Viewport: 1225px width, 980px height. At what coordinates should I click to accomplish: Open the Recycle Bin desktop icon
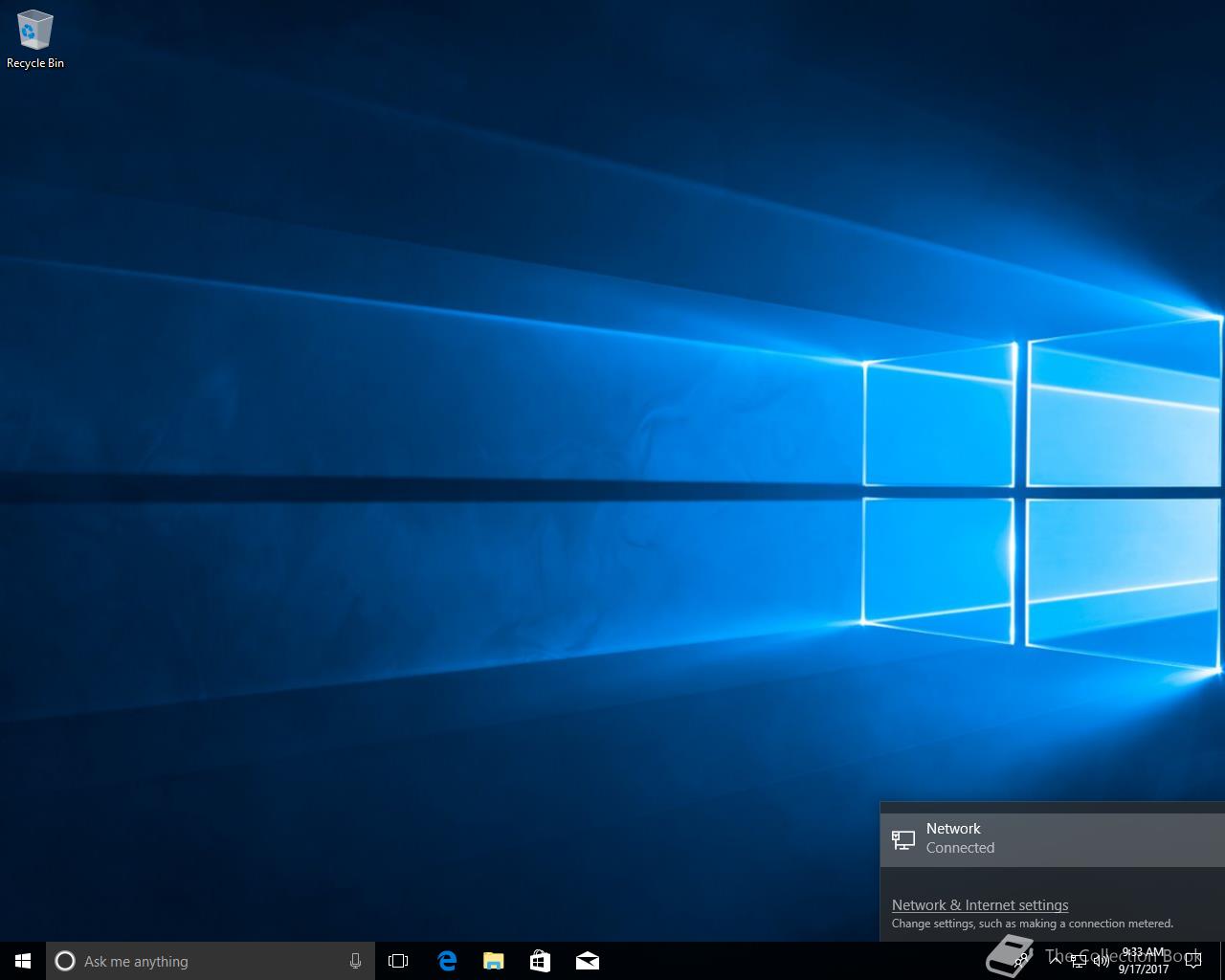point(35,40)
